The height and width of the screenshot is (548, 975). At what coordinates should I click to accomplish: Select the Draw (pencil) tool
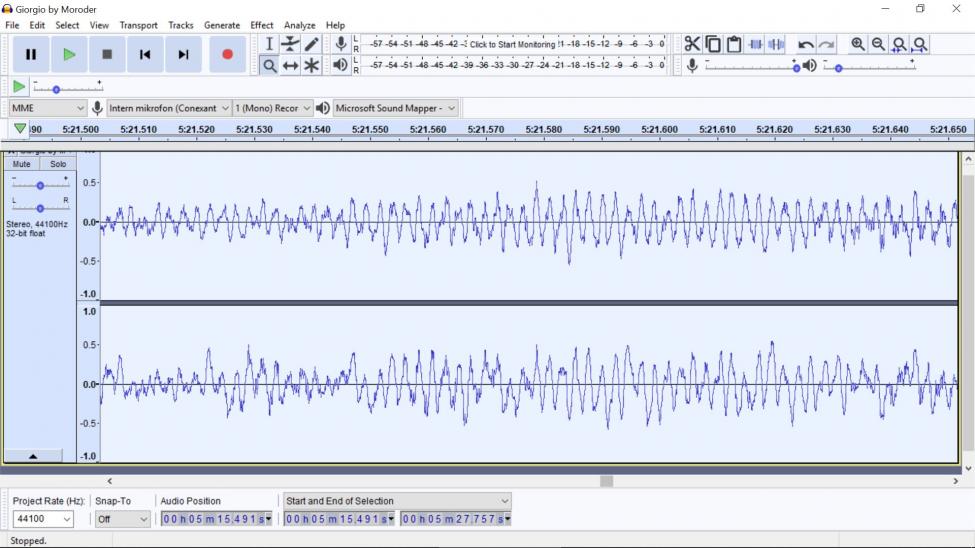click(312, 44)
